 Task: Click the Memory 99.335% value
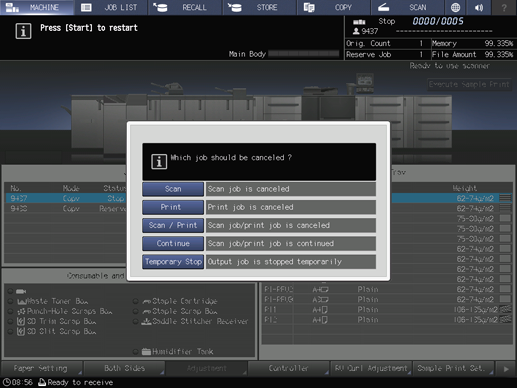pos(499,43)
